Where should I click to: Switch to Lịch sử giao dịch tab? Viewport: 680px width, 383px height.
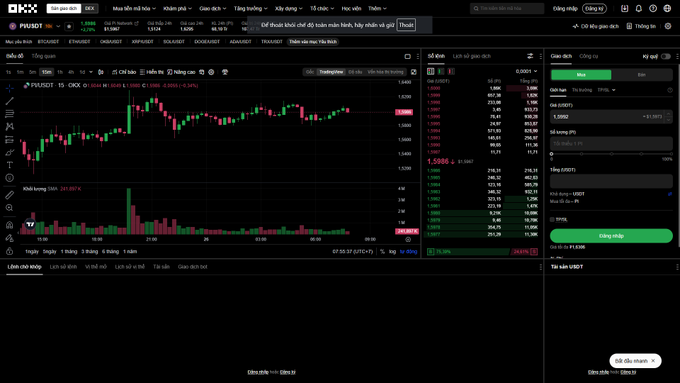coord(472,56)
